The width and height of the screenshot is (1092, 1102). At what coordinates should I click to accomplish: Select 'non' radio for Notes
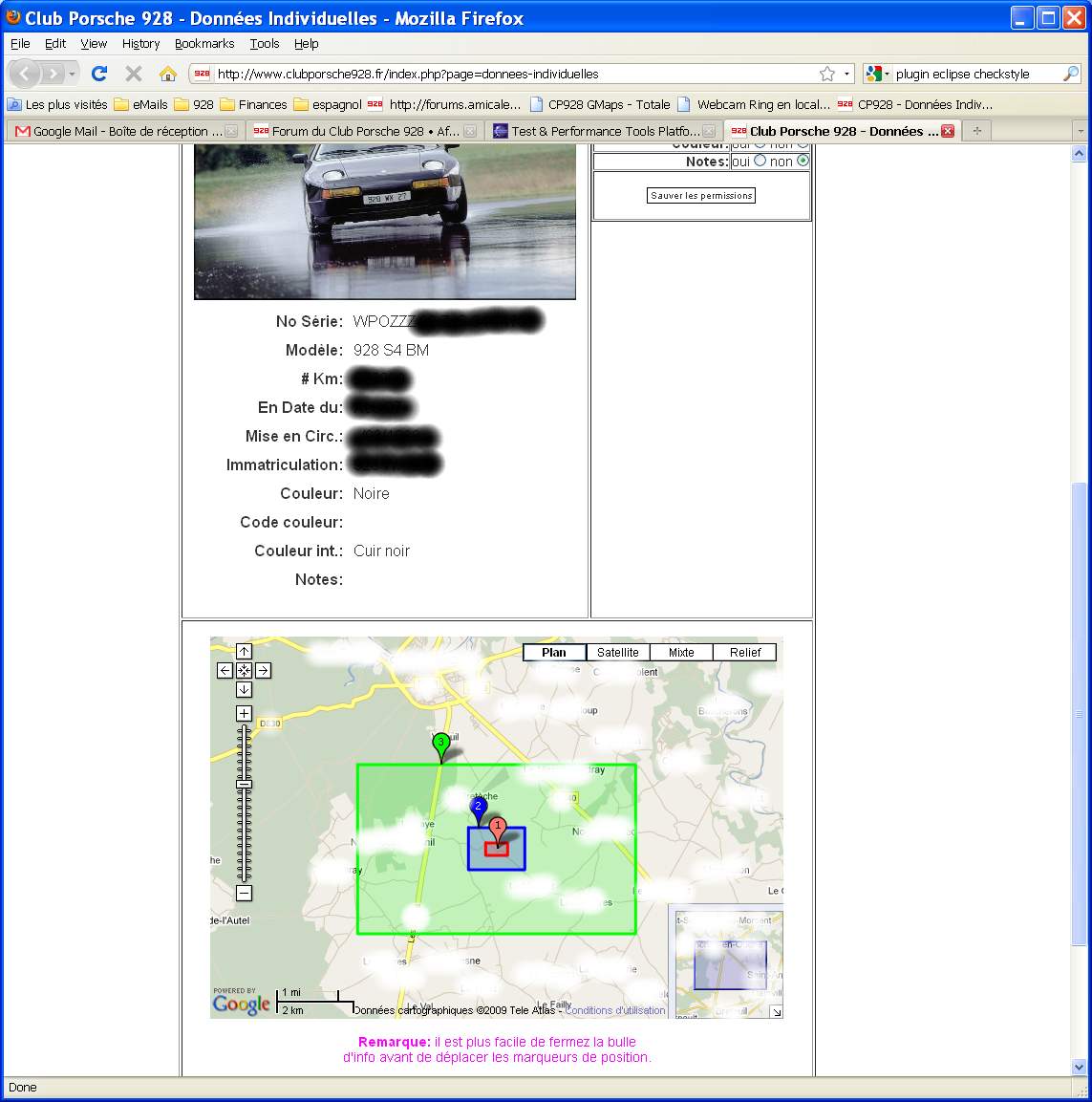(x=803, y=161)
